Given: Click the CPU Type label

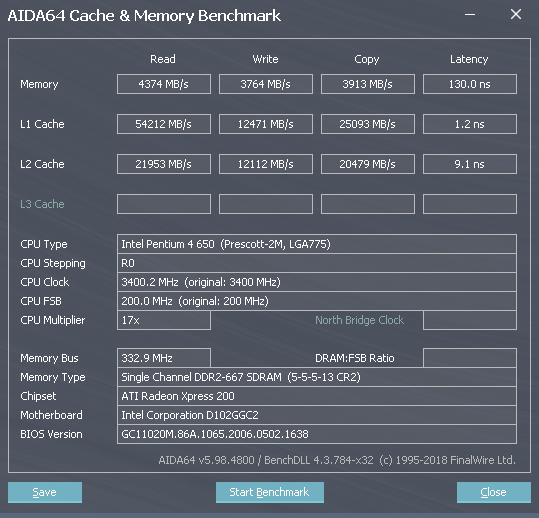Looking at the screenshot, I should pos(44,244).
